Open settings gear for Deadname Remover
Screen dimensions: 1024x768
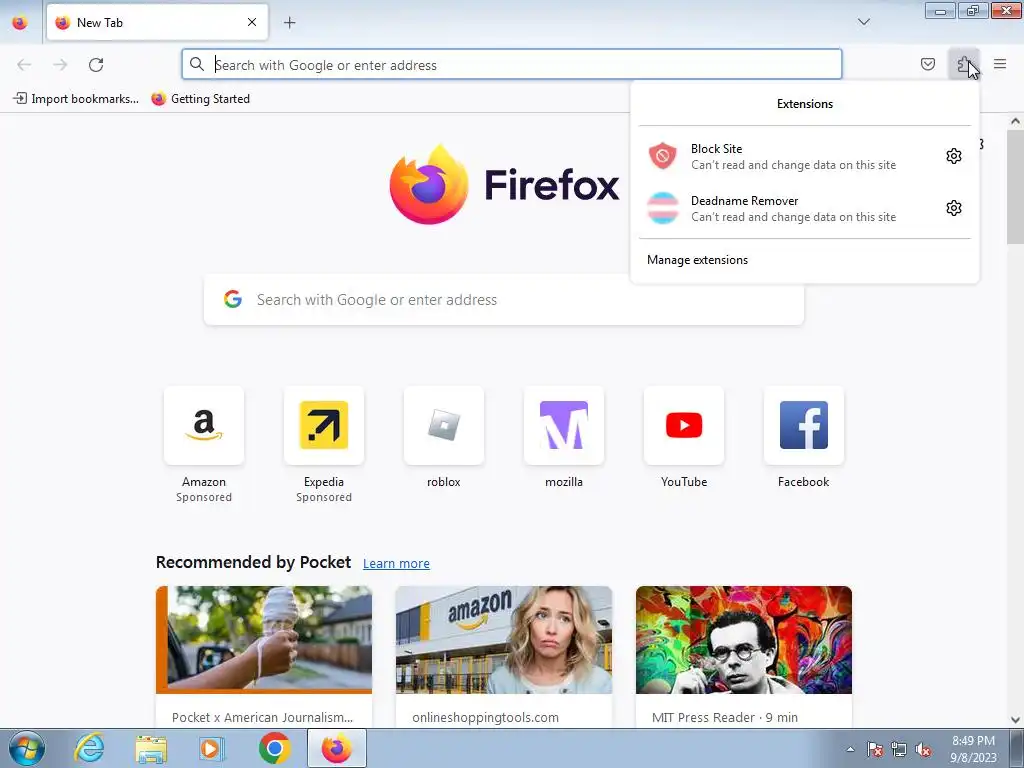(953, 208)
